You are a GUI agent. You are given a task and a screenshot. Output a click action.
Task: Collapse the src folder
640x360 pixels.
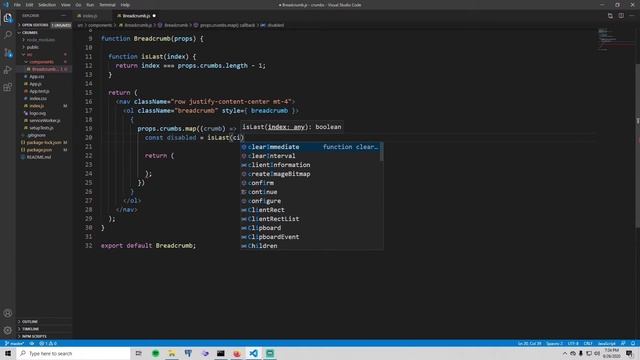(44, 55)
